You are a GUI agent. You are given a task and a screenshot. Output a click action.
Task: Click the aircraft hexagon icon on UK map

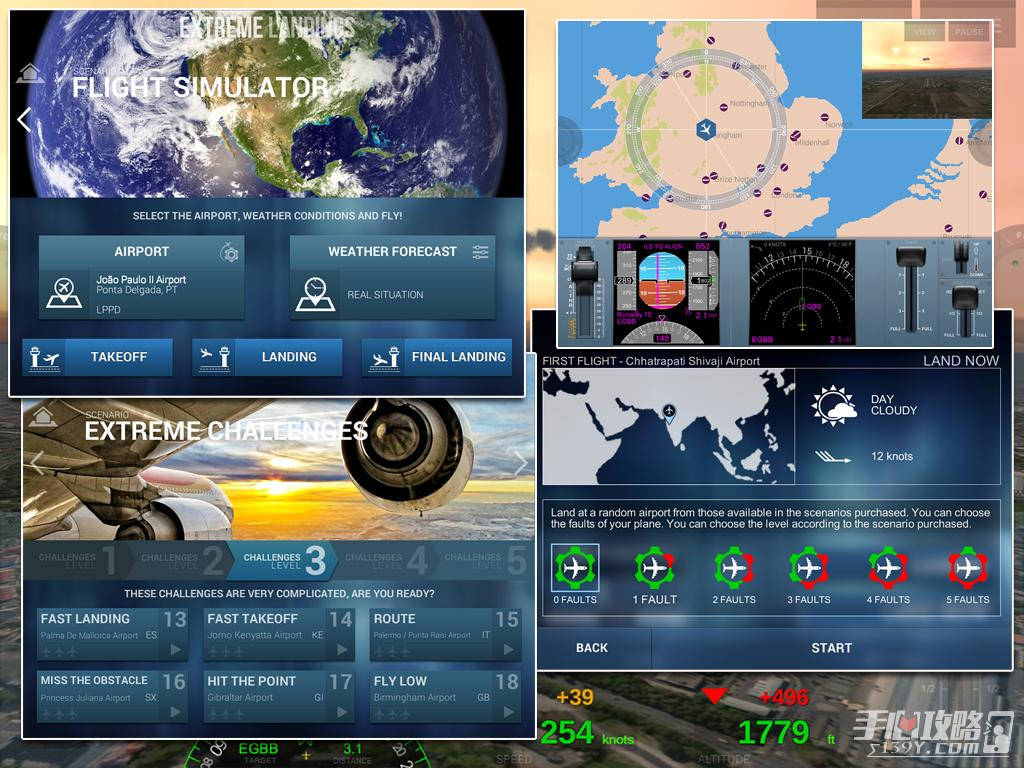click(705, 129)
